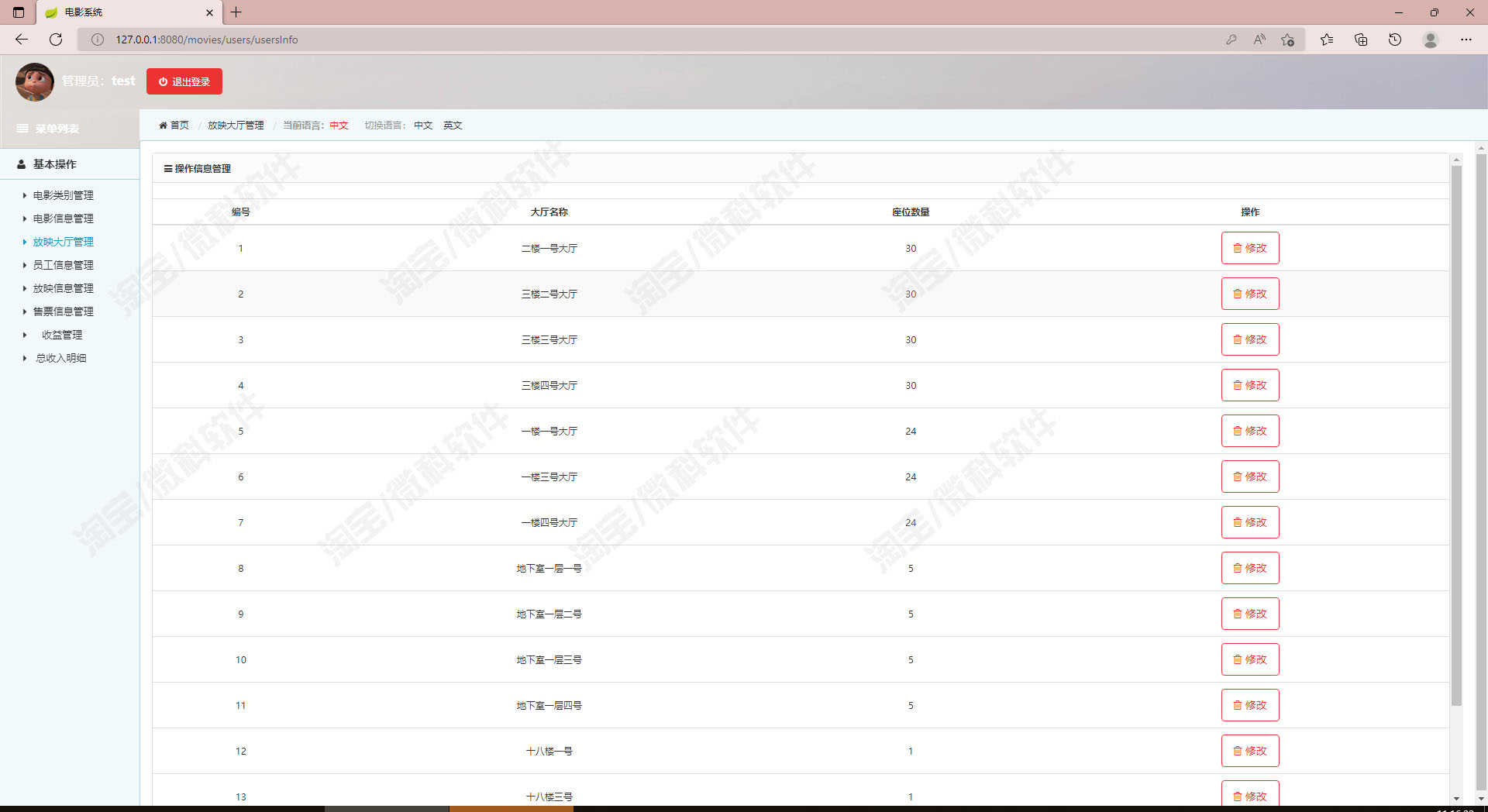Close the 电影系统 tab
Viewport: 1488px width, 812px height.
point(209,12)
